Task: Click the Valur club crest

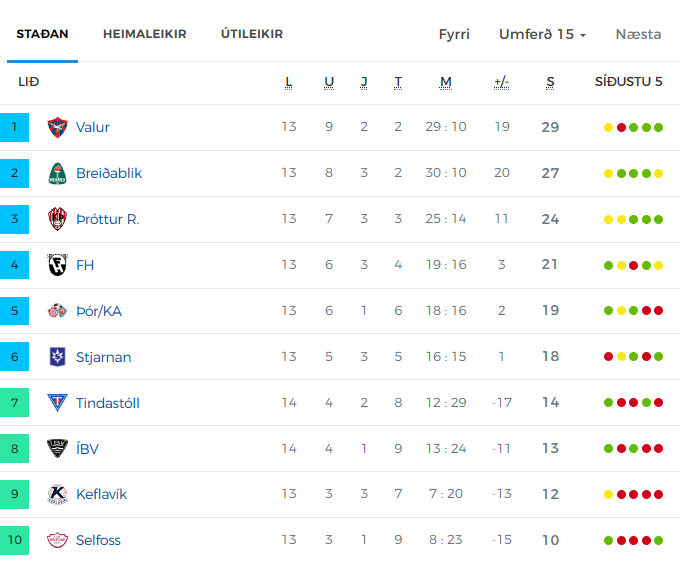Action: point(57,127)
